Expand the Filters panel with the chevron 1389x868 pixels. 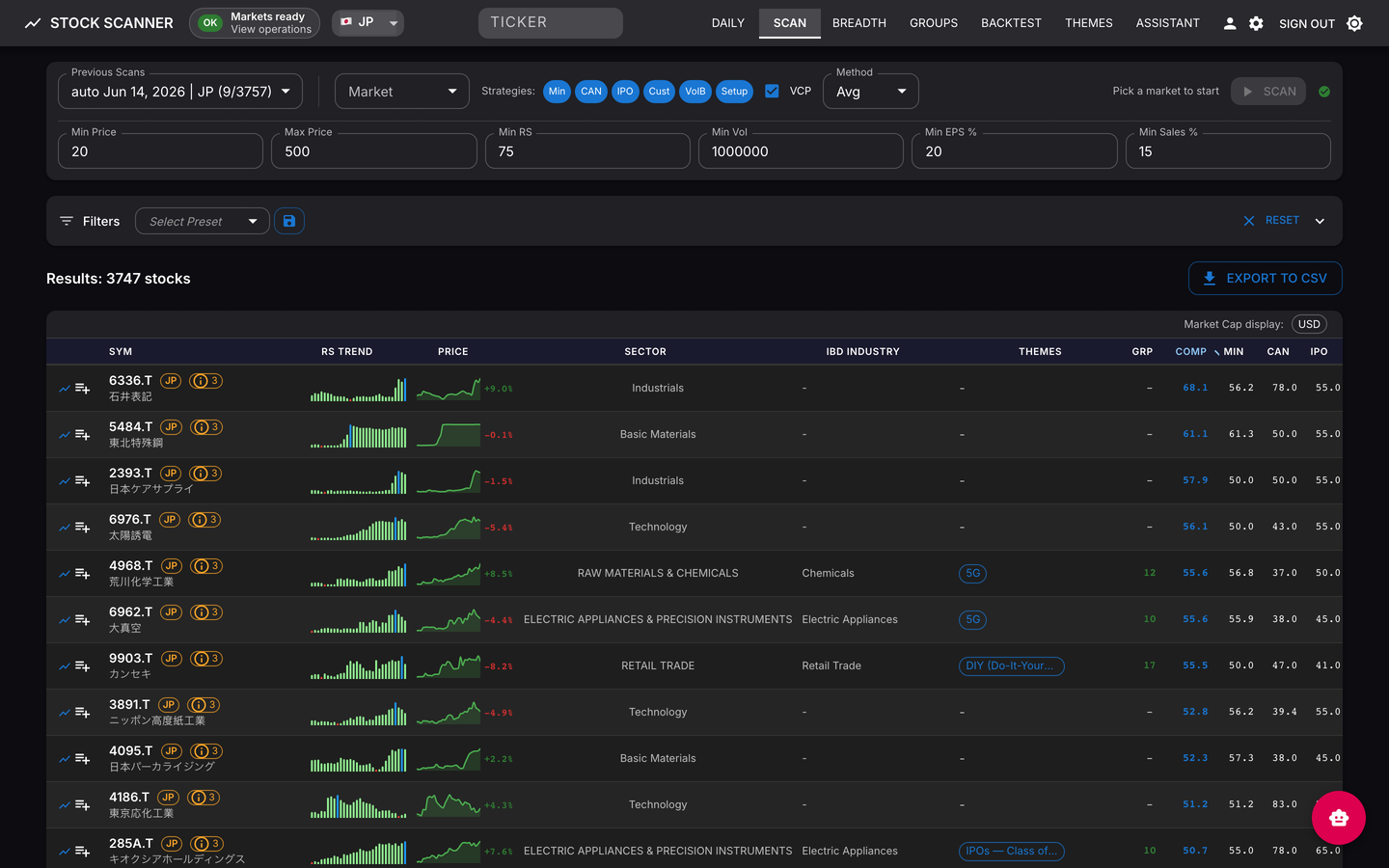[x=1320, y=221]
